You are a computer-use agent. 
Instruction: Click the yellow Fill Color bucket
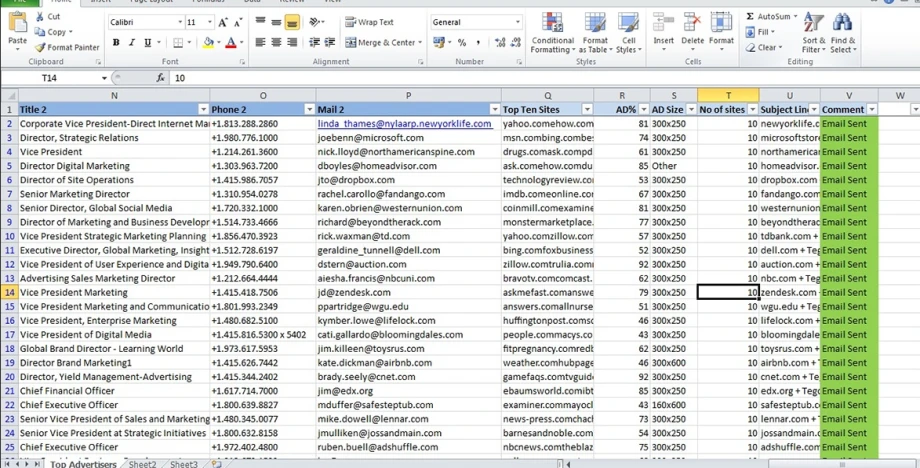point(207,43)
